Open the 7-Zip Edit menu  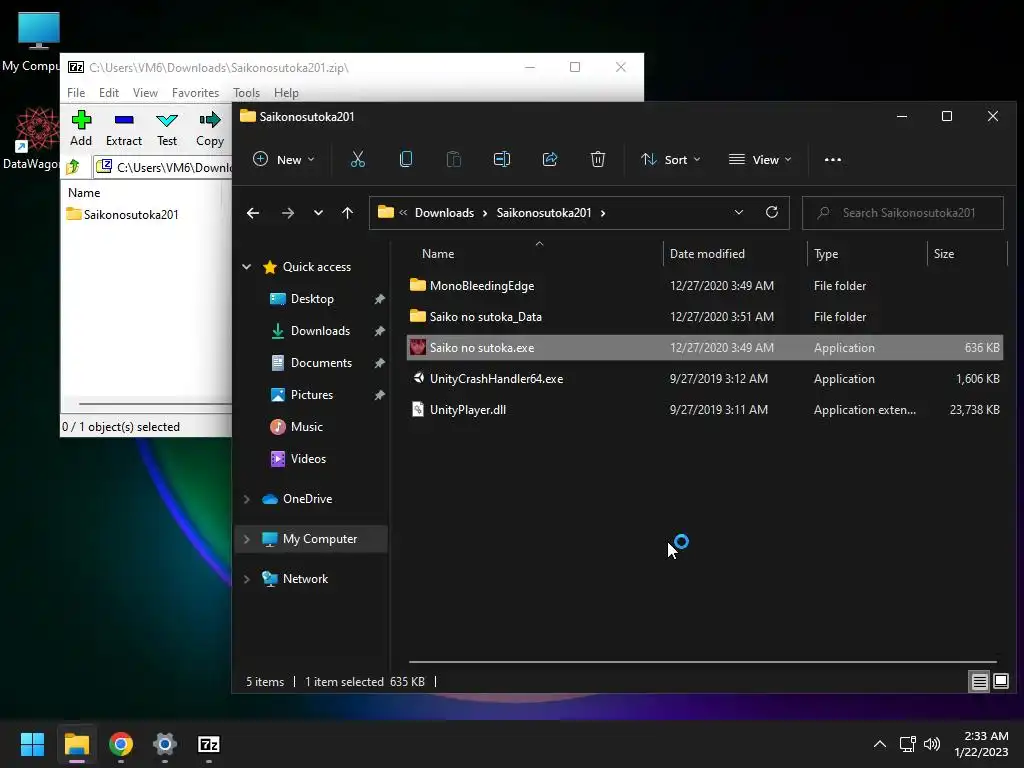108,93
